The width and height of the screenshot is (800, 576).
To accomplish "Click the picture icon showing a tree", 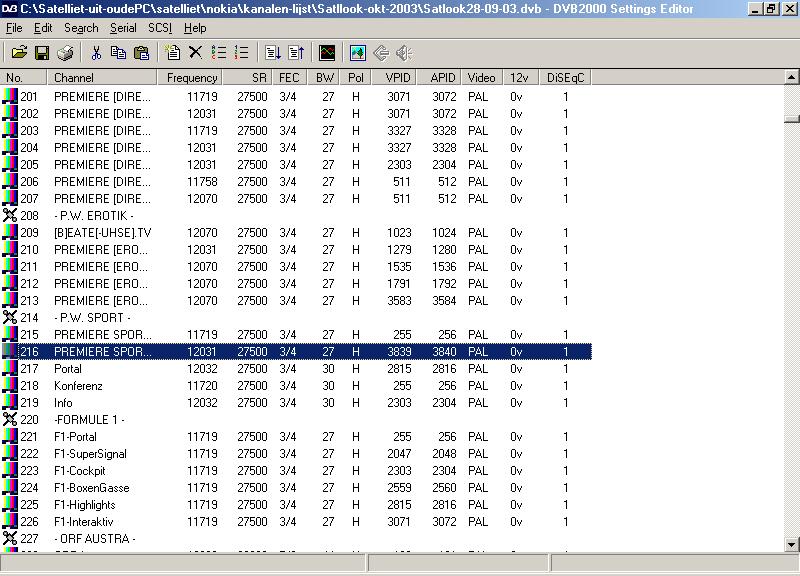I will [358, 53].
